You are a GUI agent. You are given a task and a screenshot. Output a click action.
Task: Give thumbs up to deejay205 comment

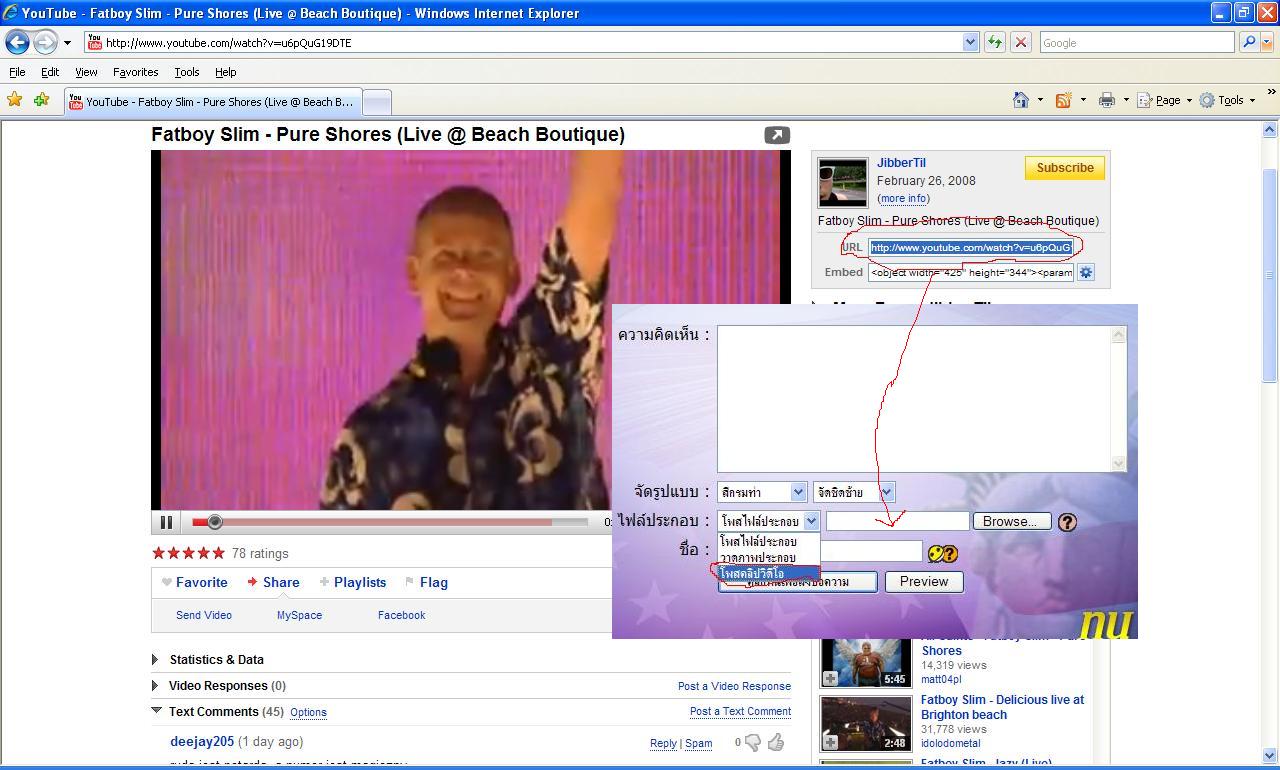776,742
